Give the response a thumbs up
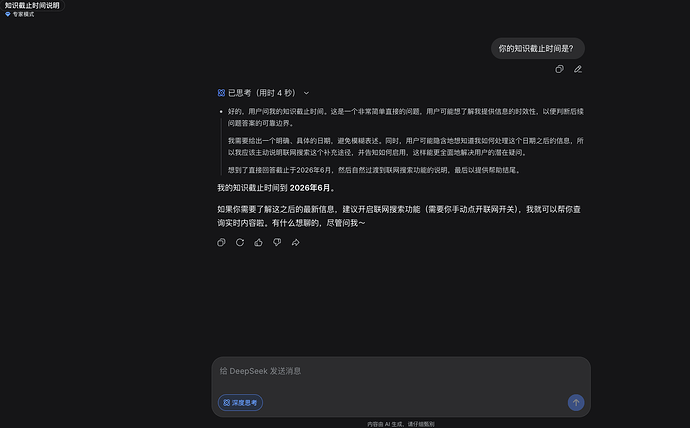 (x=258, y=242)
